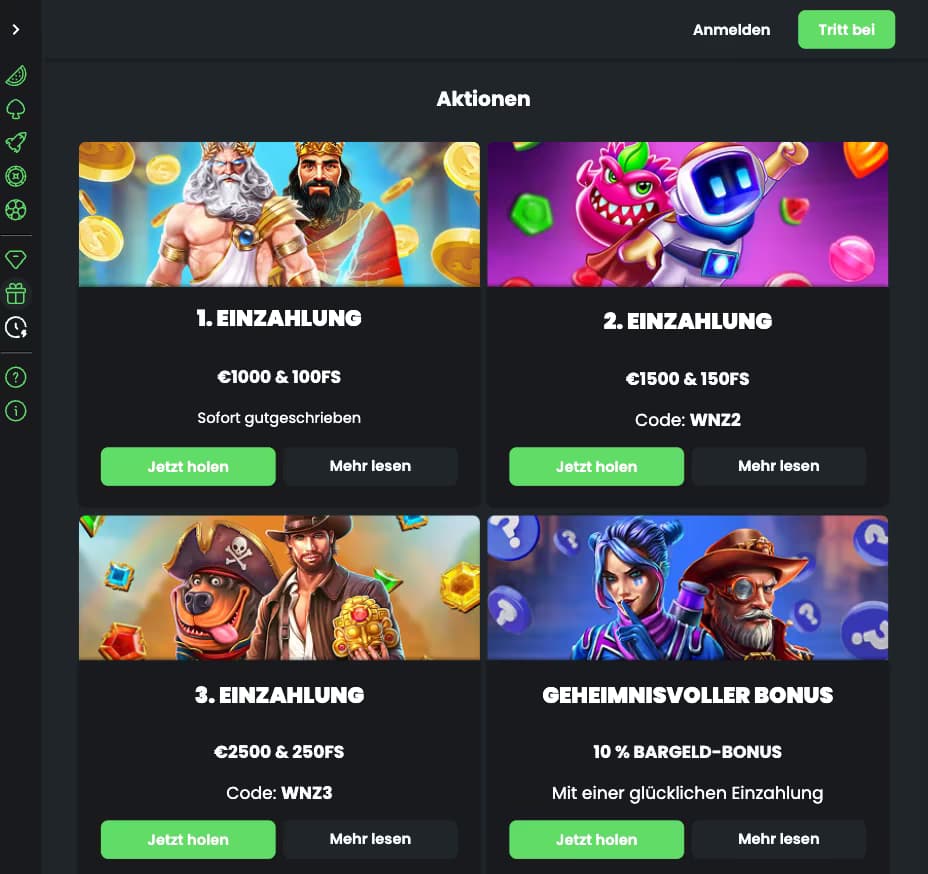This screenshot has height=874, width=928.
Task: Click Jetzt holen for 1. Einzahlung
Action: point(188,466)
